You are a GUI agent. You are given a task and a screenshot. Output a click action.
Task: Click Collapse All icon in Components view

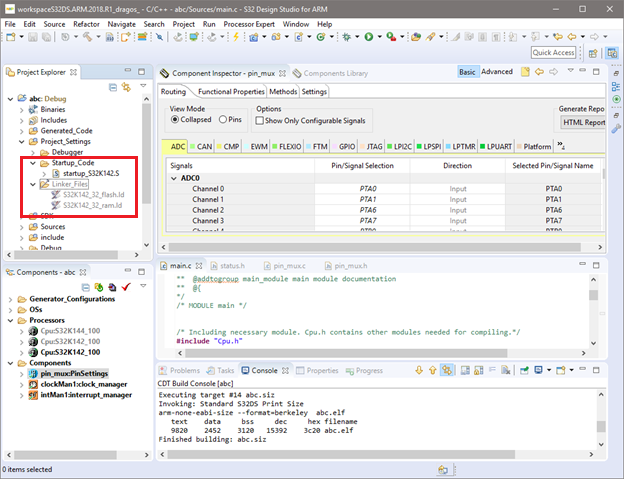pyautogui.click(x=86, y=287)
